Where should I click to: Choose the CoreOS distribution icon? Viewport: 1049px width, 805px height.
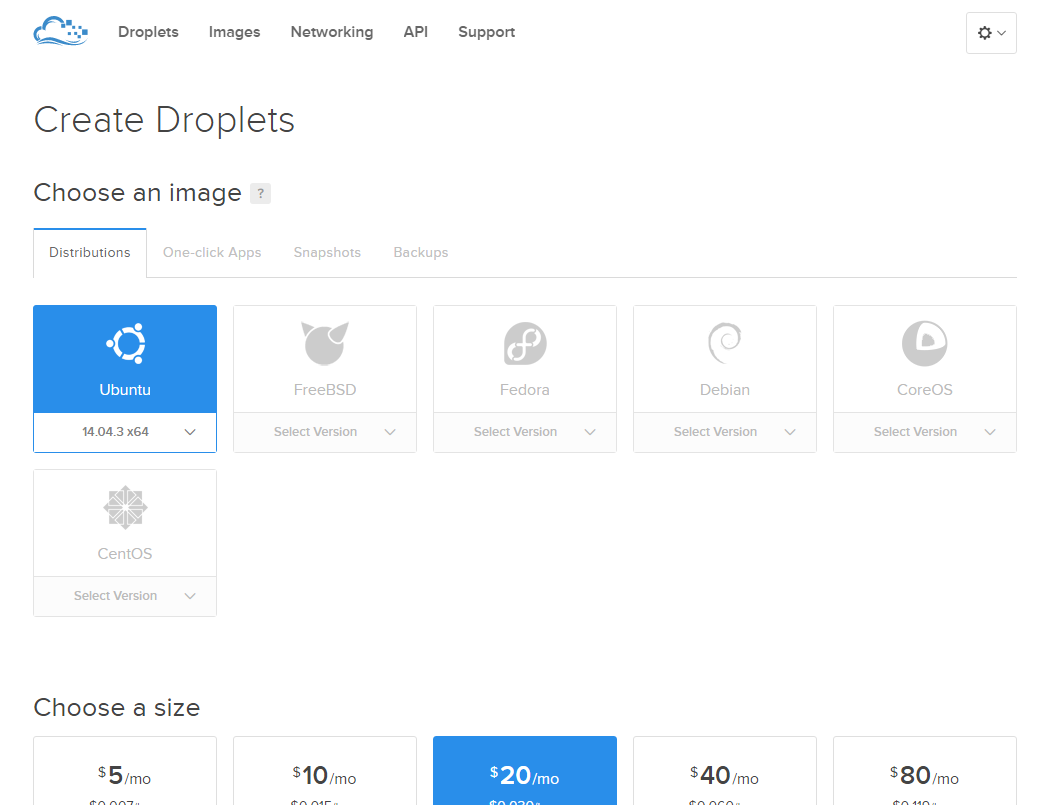point(925,344)
